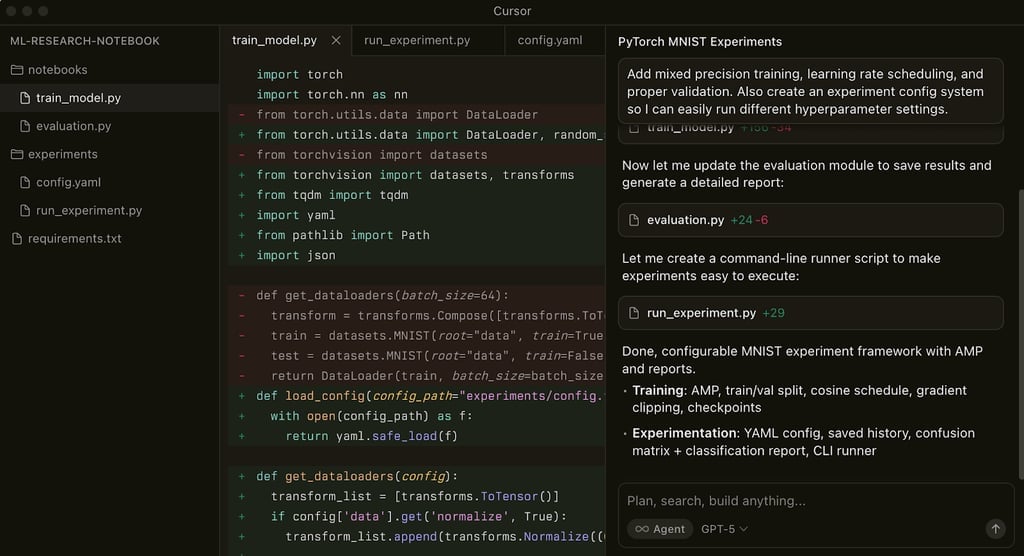
Task: Click the 'return yaml.safe_load(f)' line
Action: tap(417, 436)
